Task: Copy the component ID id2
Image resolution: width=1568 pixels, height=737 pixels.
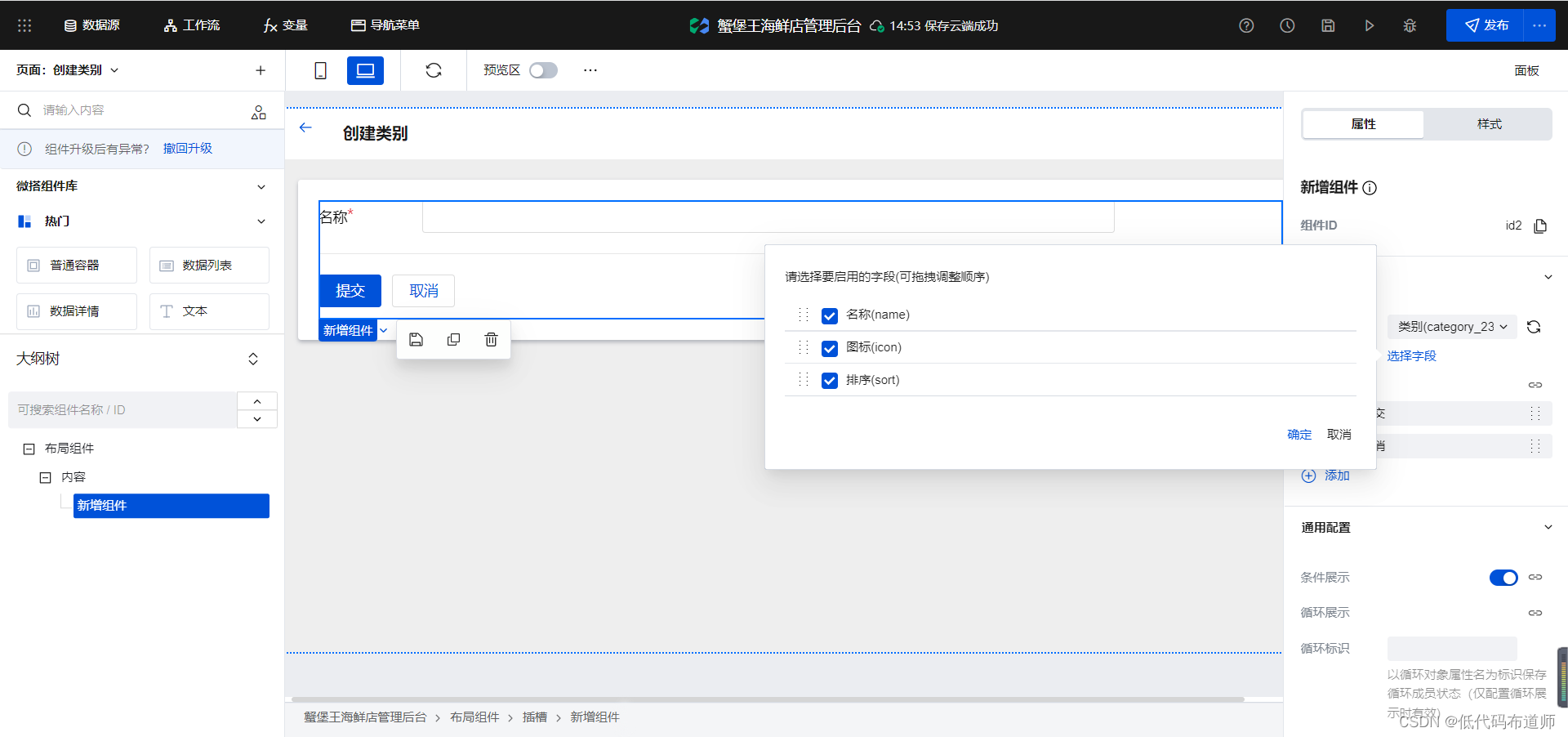Action: pyautogui.click(x=1540, y=226)
